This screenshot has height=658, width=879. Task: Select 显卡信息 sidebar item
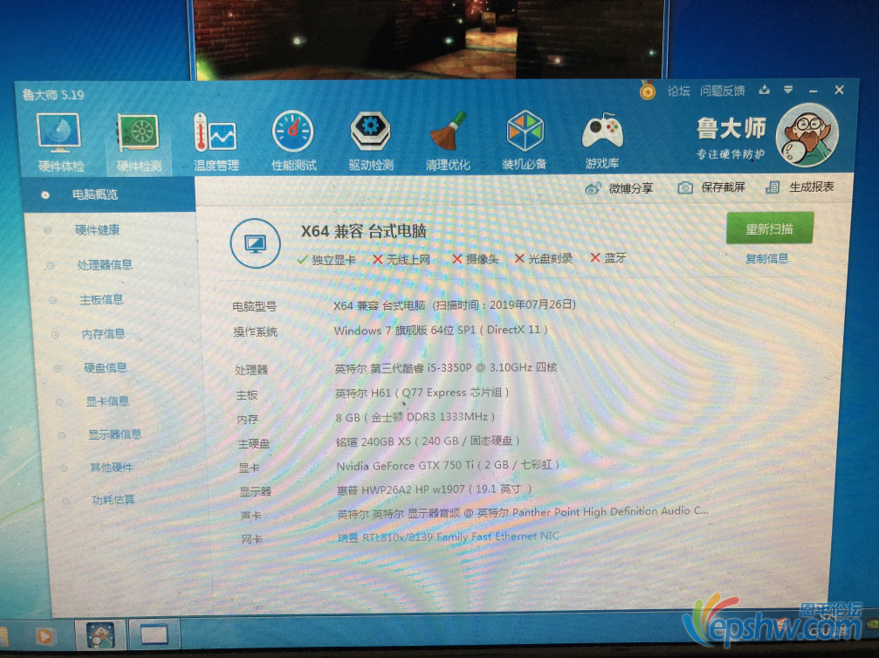pos(108,401)
